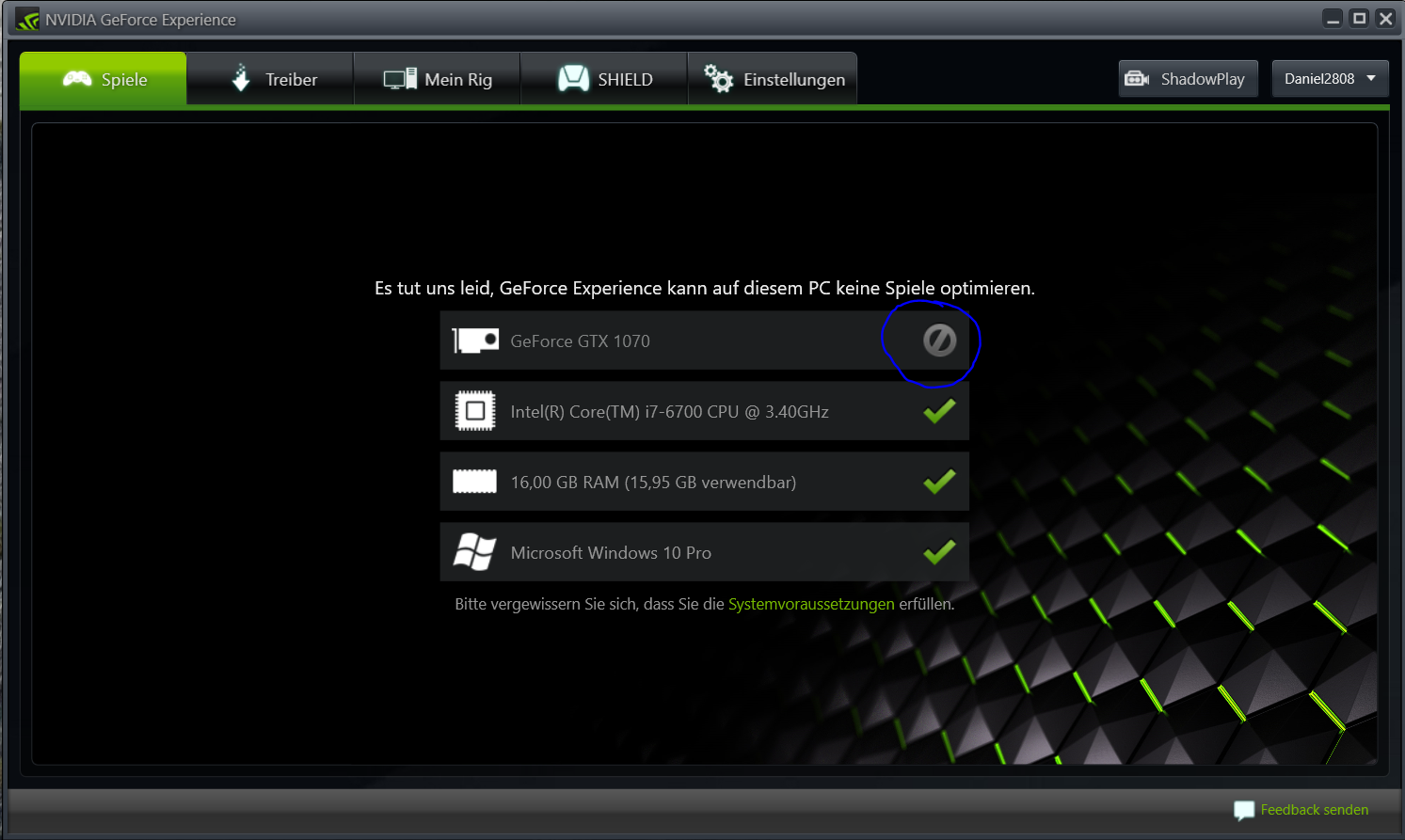This screenshot has height=840, width=1405.
Task: Click the ShadowPlay button
Action: (1188, 79)
